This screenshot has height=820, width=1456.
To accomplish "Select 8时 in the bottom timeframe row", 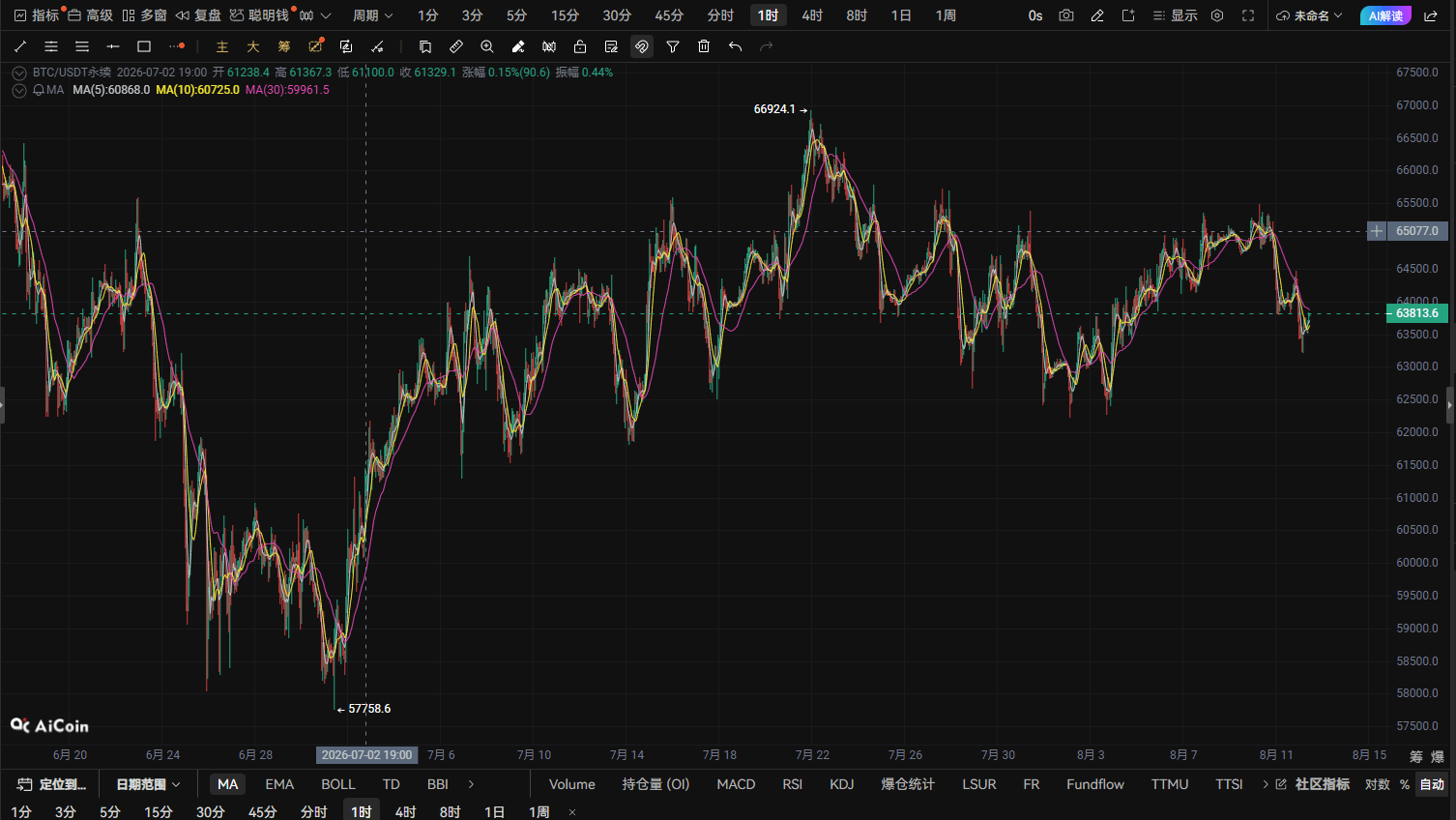I will click(x=450, y=811).
